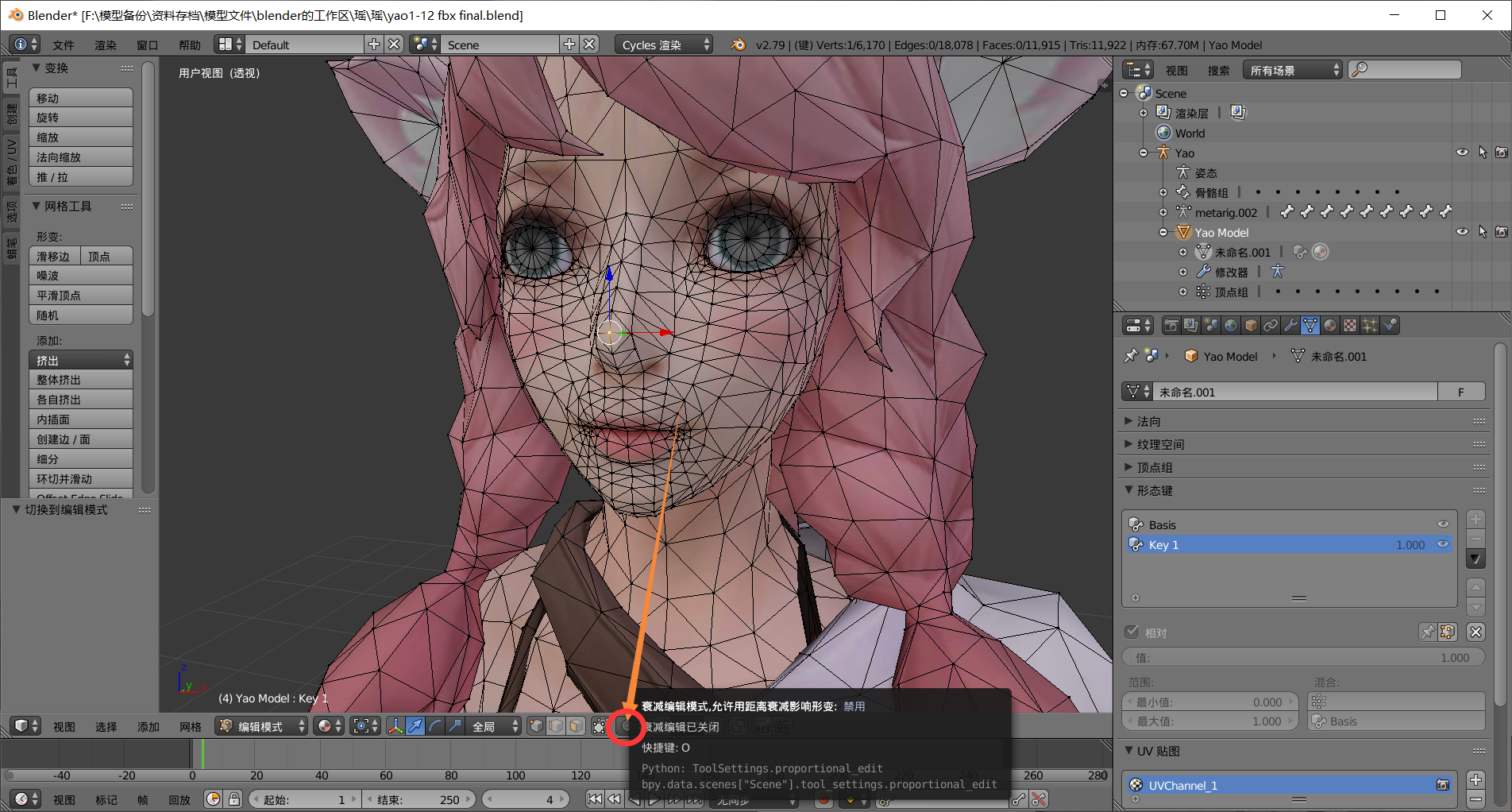
Task: Click the 平滑顶点 (Smooth Vertex) button
Action: [81, 296]
